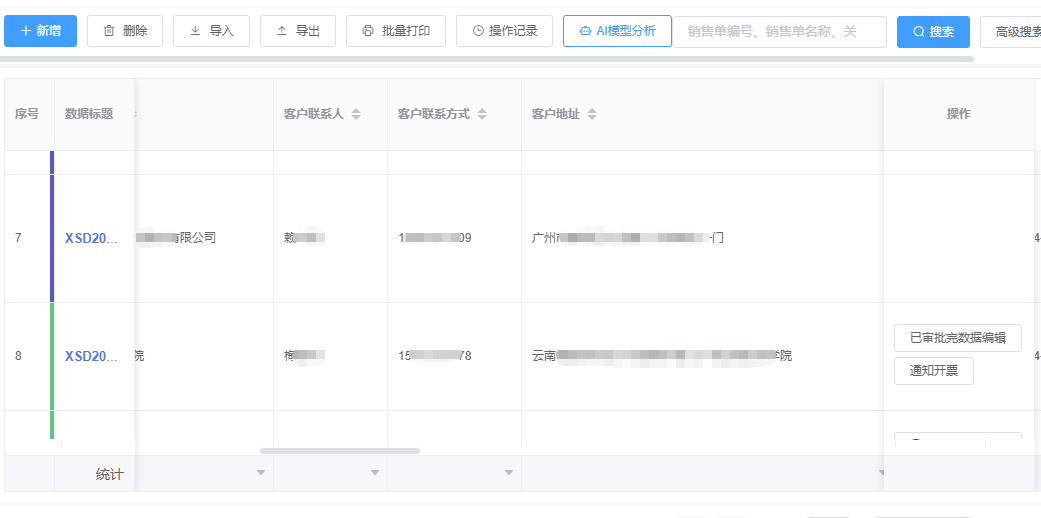Click 批量打印 batch print button
This screenshot has width=1041, height=518.
(396, 31)
